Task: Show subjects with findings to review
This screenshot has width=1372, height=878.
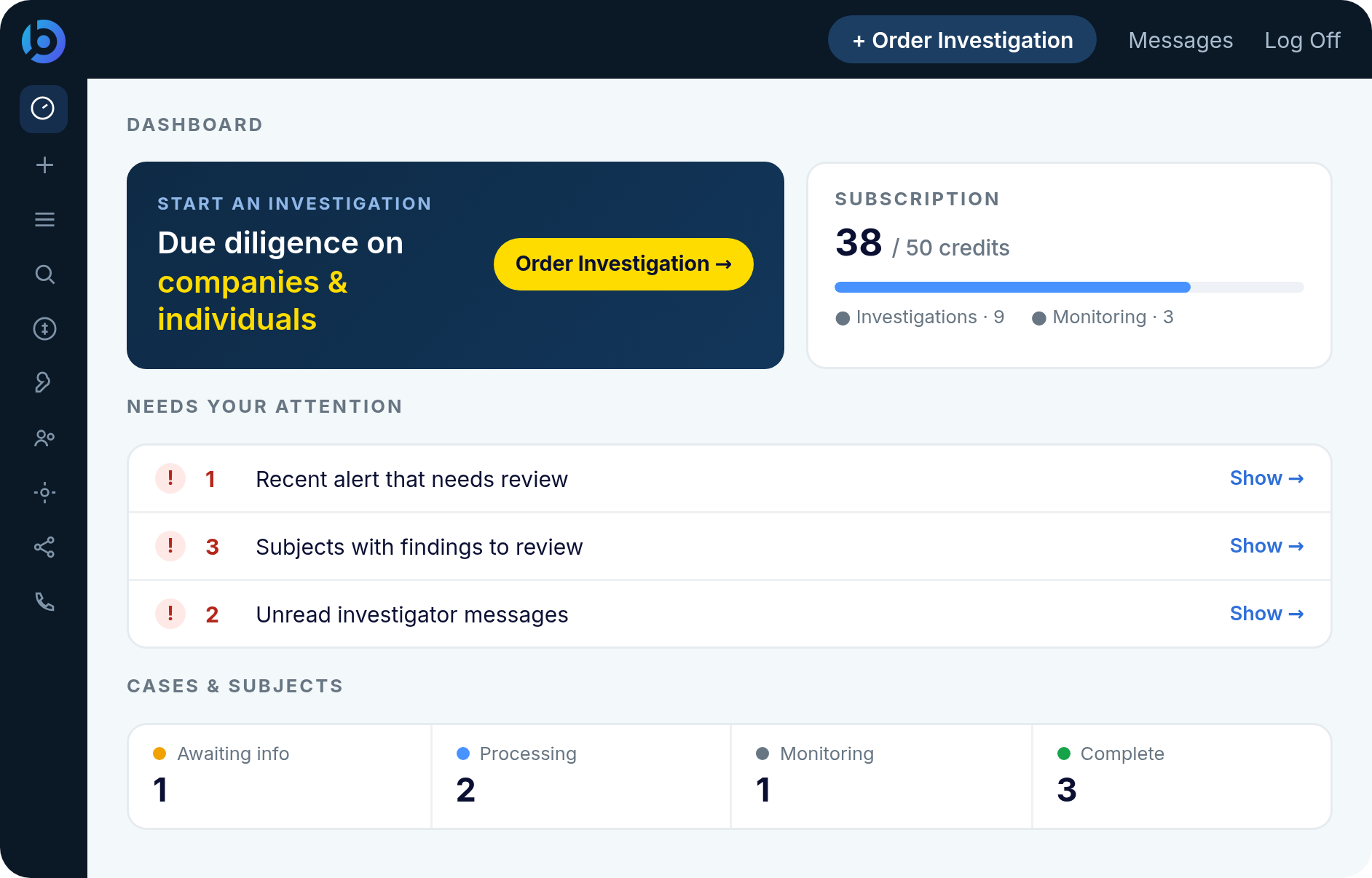Action: pyautogui.click(x=1266, y=546)
